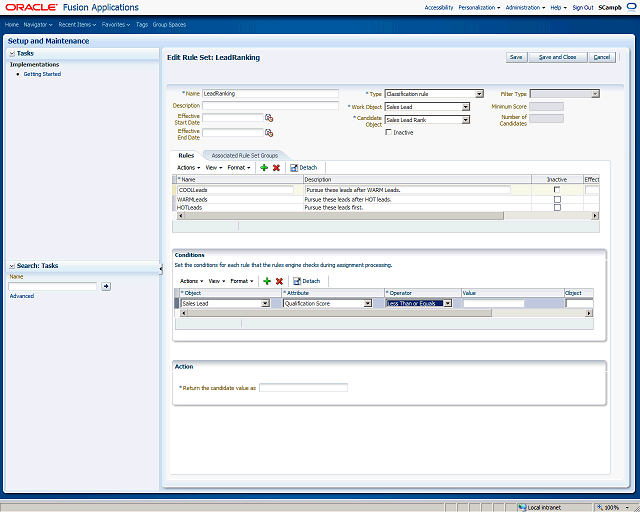This screenshot has height=512, width=640.
Task: Open the Favorites menu
Action: [116, 24]
